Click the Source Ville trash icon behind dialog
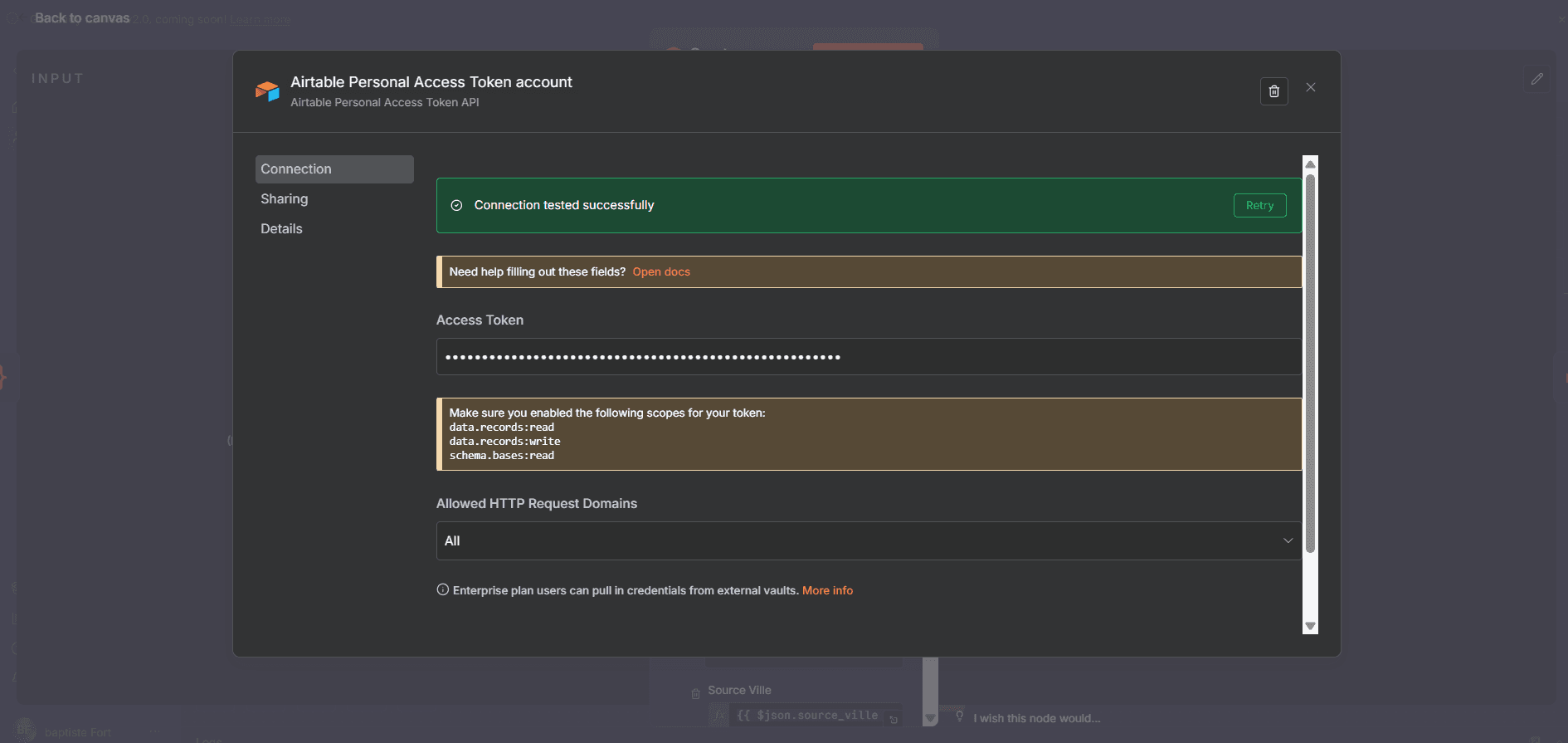 pyautogui.click(x=695, y=694)
